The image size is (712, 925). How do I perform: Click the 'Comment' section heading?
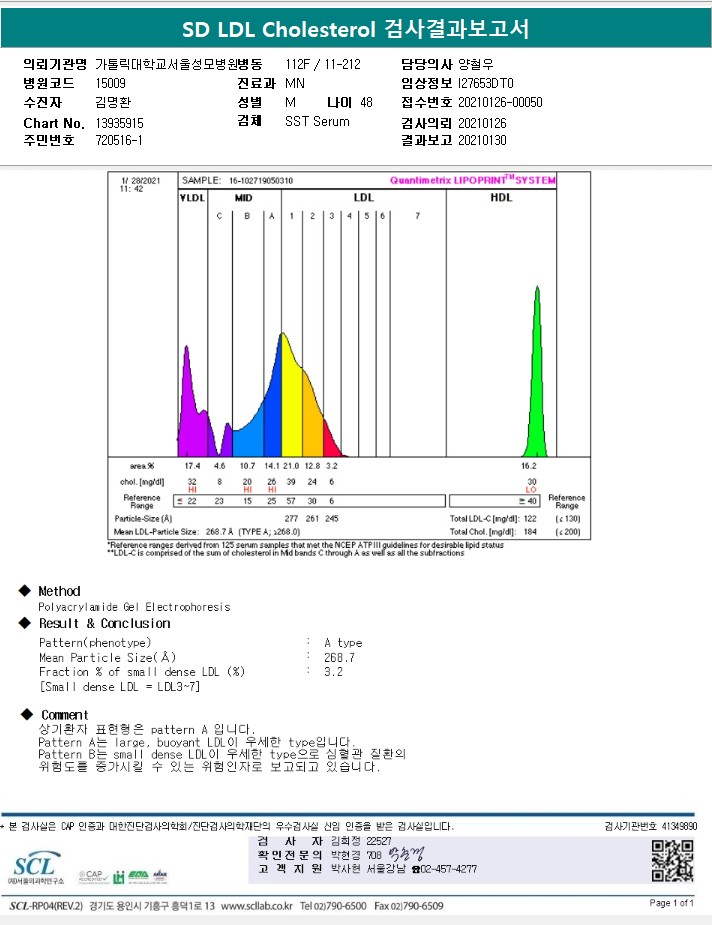coord(64,715)
